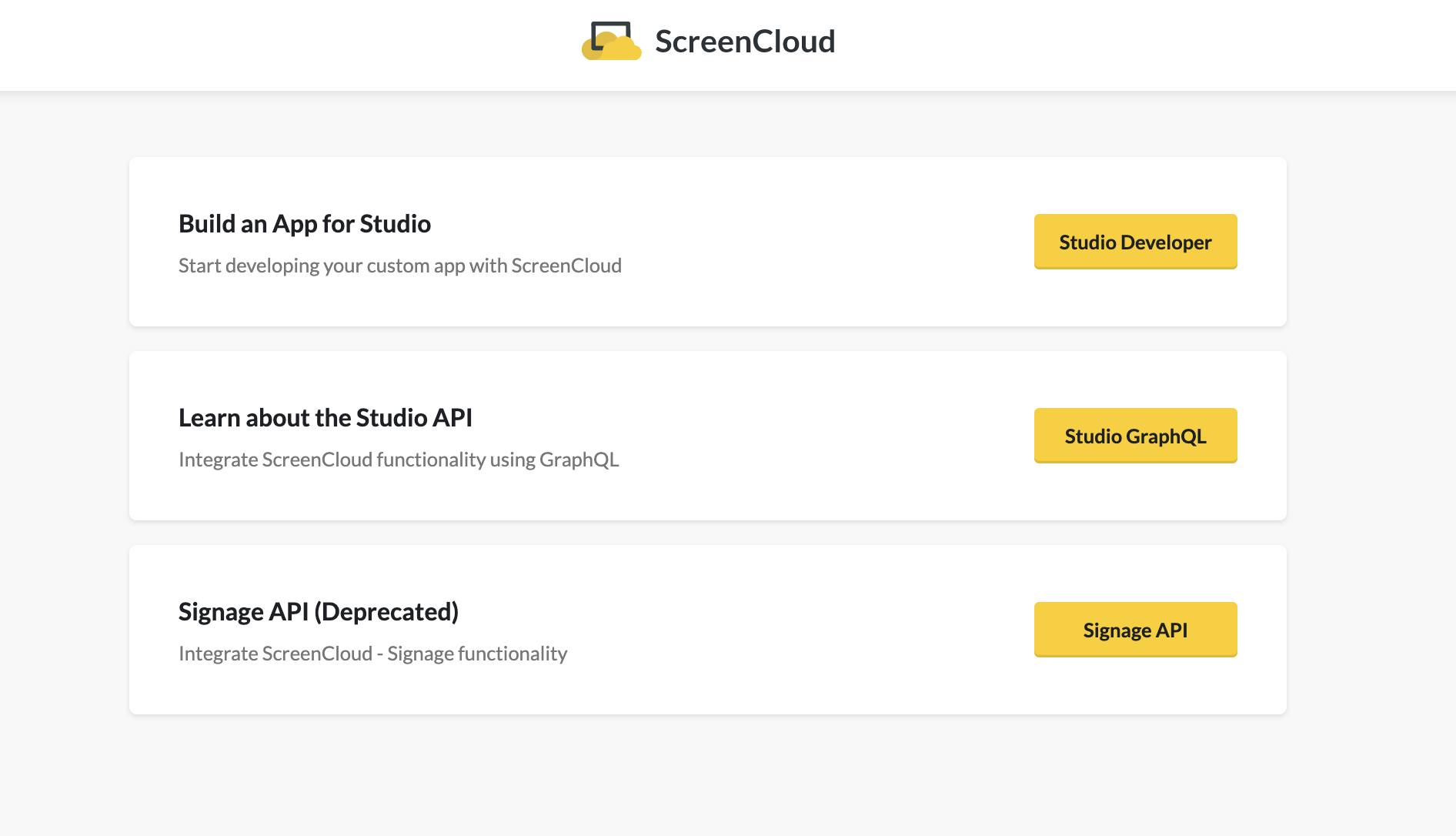Click the "Signage API (Deprecated)" heading
The width and height of the screenshot is (1456, 836).
point(319,612)
